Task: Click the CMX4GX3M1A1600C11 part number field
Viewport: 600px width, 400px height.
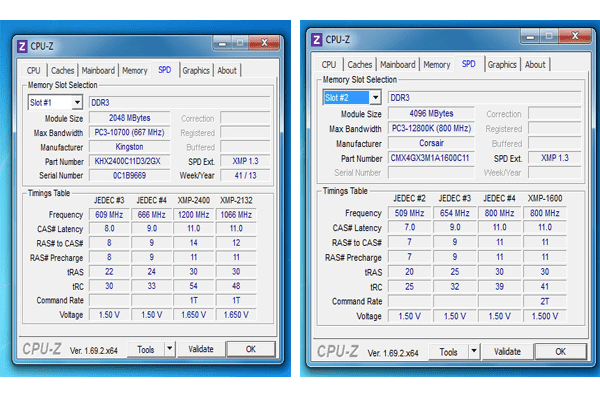Action: (x=431, y=158)
